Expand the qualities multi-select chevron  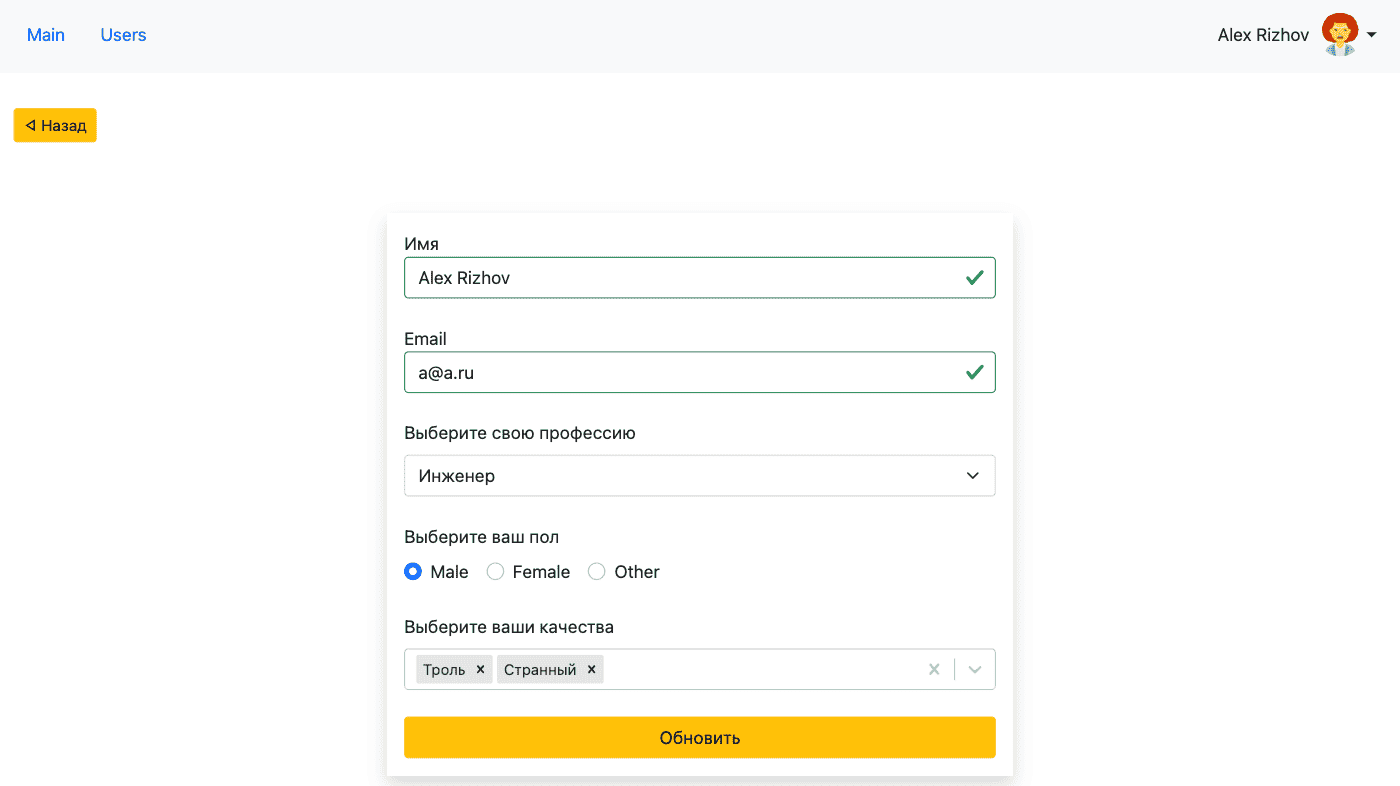(975, 670)
